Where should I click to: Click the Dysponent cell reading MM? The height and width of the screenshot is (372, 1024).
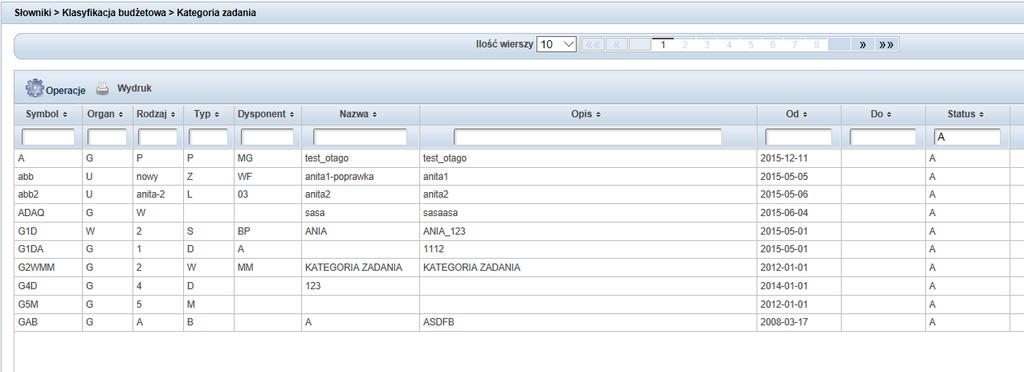click(268, 268)
